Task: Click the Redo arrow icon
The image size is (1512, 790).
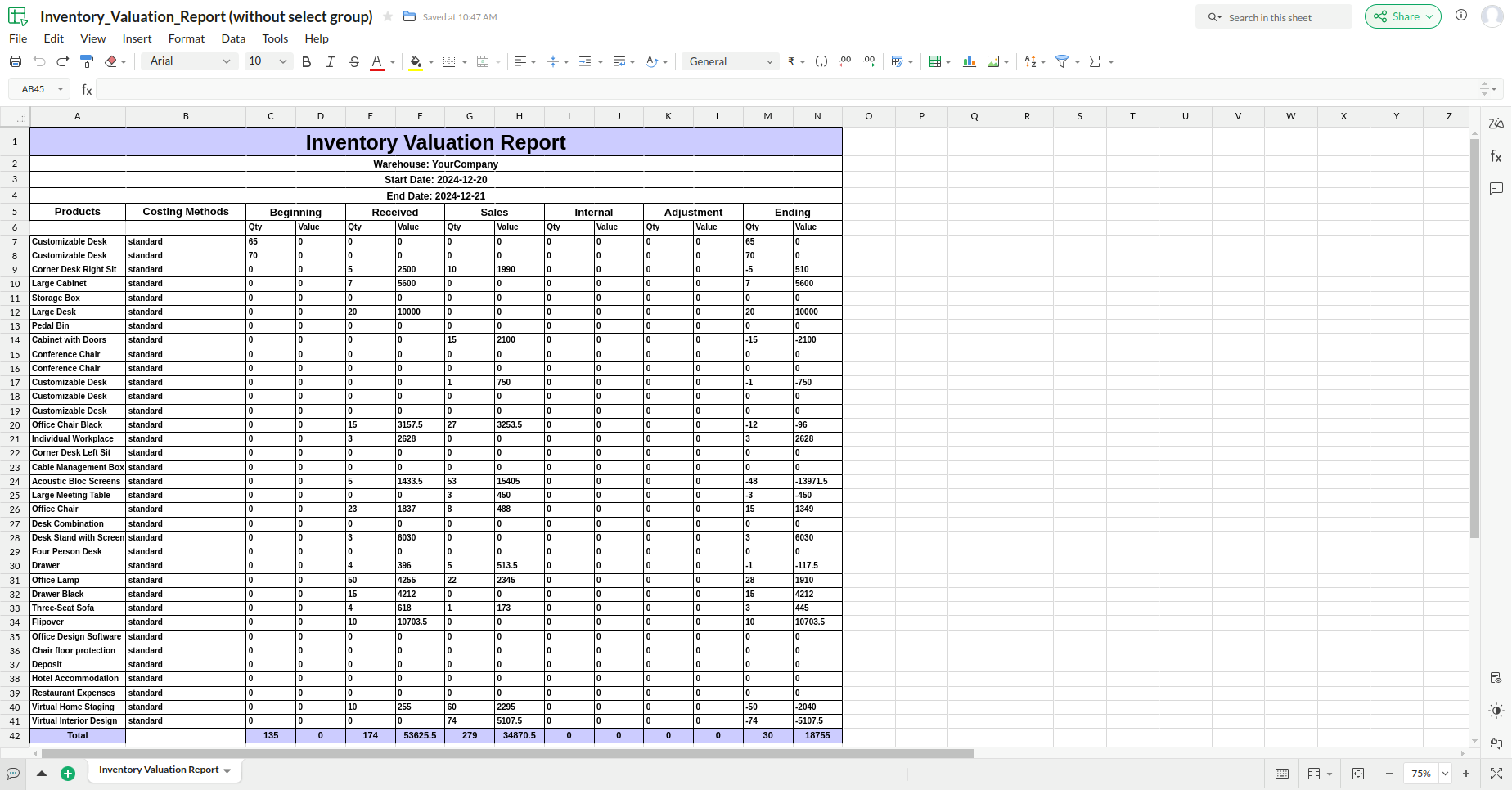Action: click(x=63, y=61)
